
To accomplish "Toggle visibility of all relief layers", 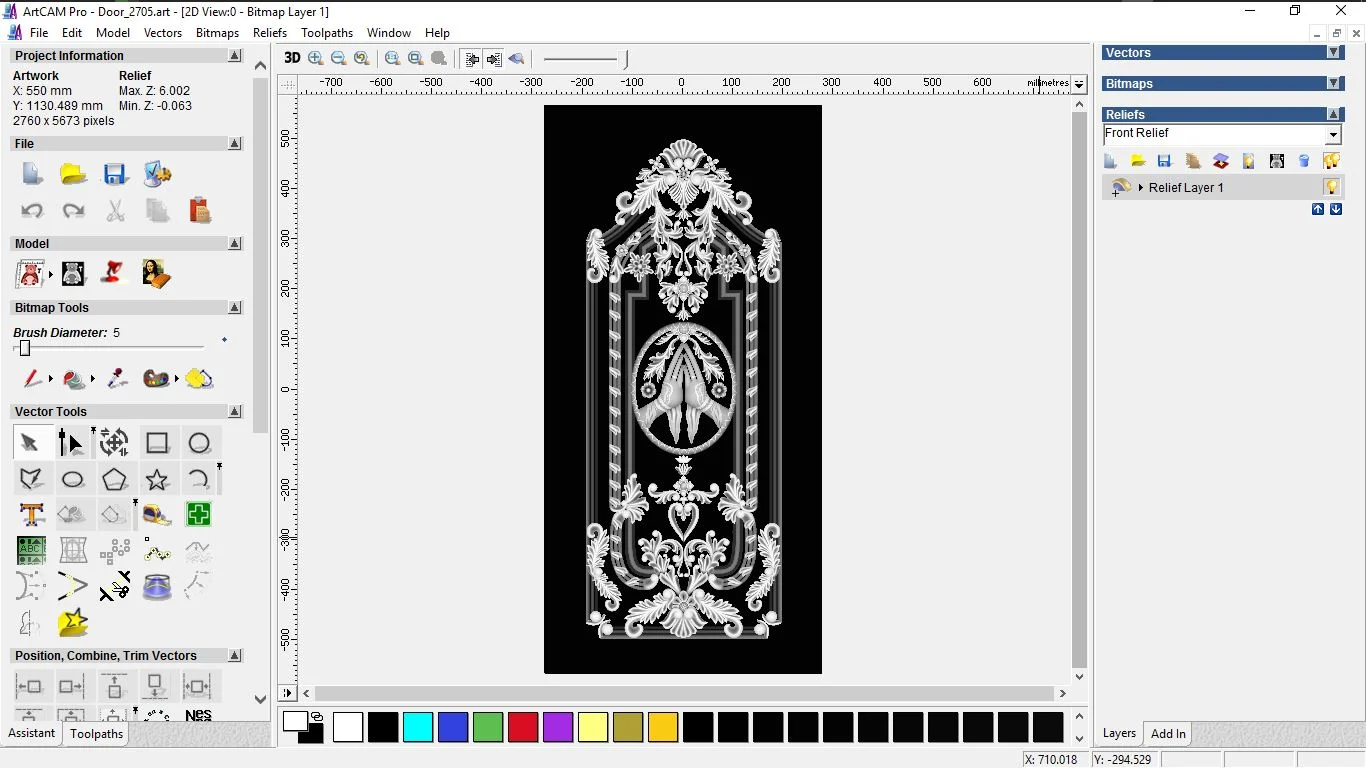I will pos(1331,161).
